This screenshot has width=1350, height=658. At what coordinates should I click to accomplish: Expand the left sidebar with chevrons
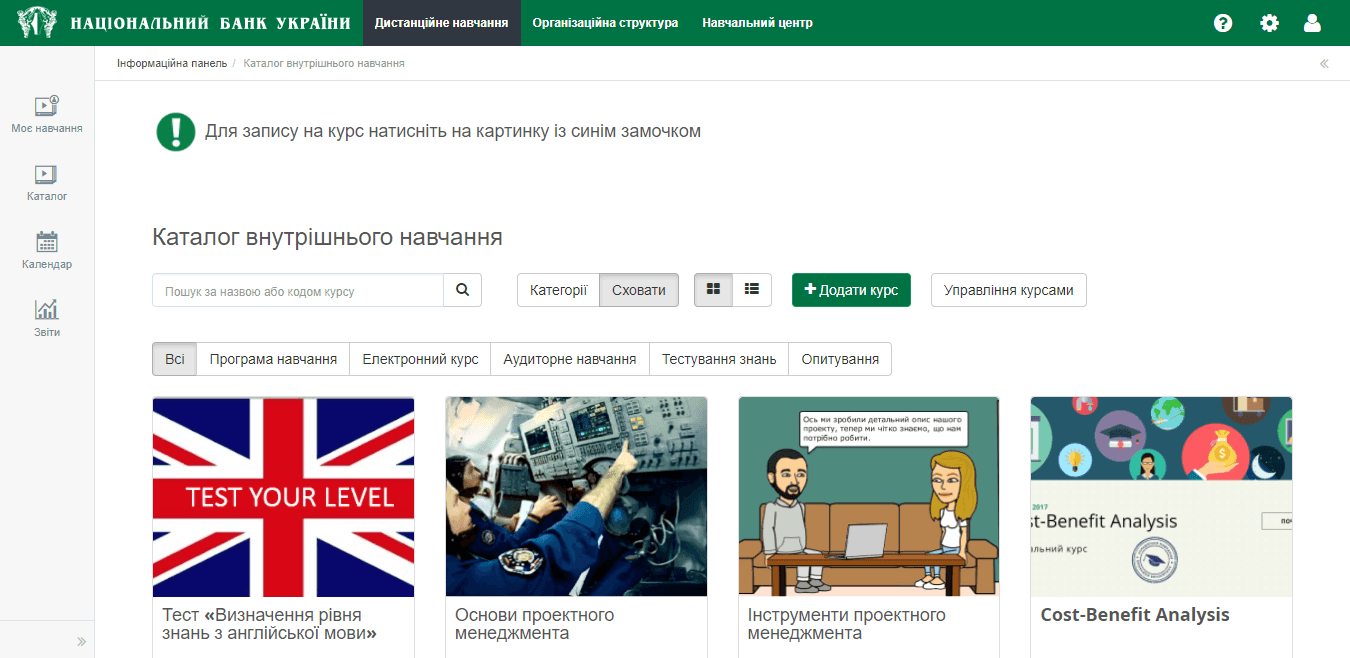tap(81, 641)
